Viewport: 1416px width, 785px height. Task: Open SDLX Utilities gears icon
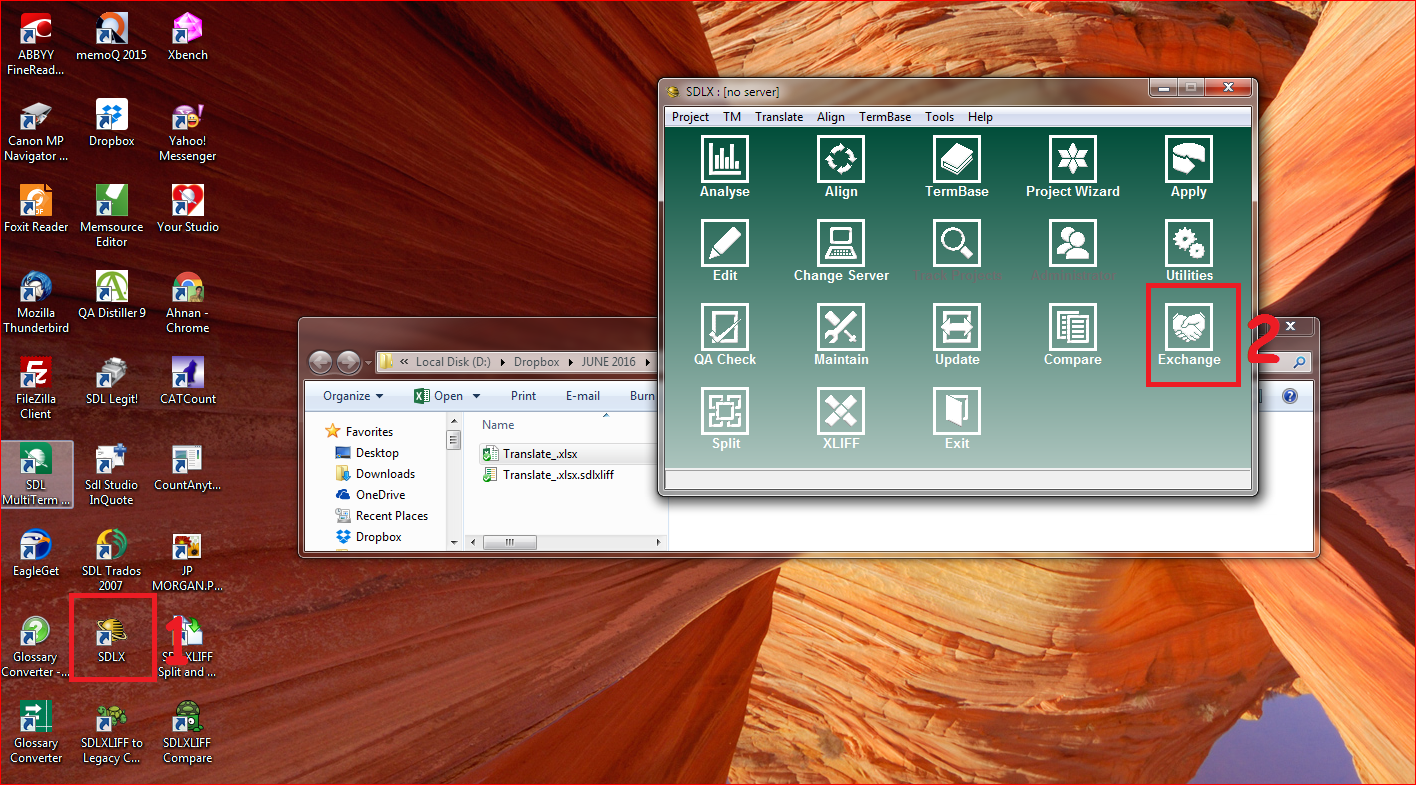(x=1189, y=251)
